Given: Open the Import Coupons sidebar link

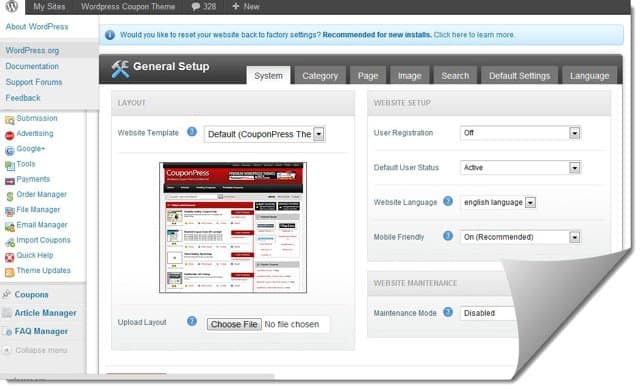Looking at the screenshot, I should point(43,240).
